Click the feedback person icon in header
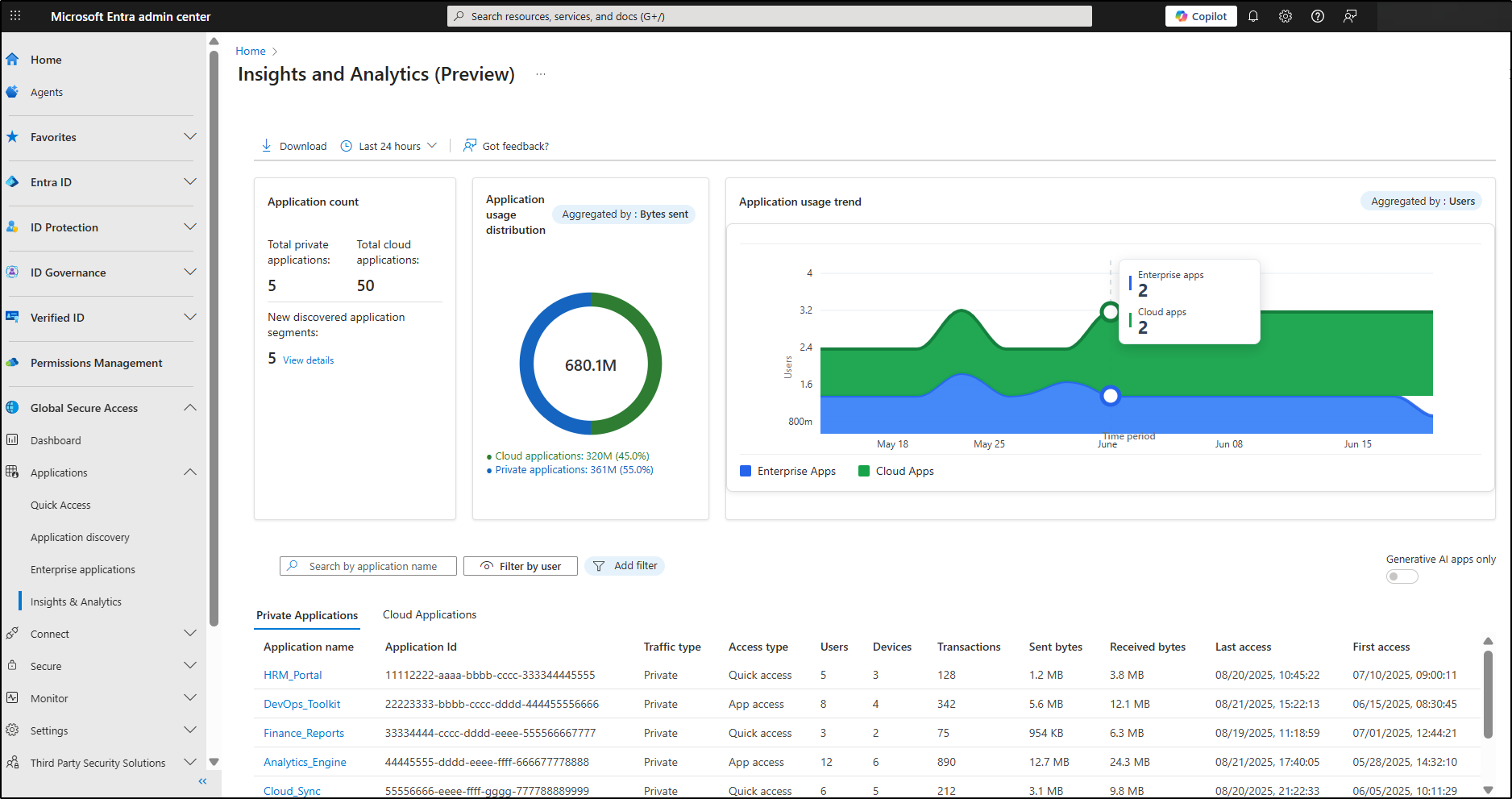1512x799 pixels. coord(1350,16)
